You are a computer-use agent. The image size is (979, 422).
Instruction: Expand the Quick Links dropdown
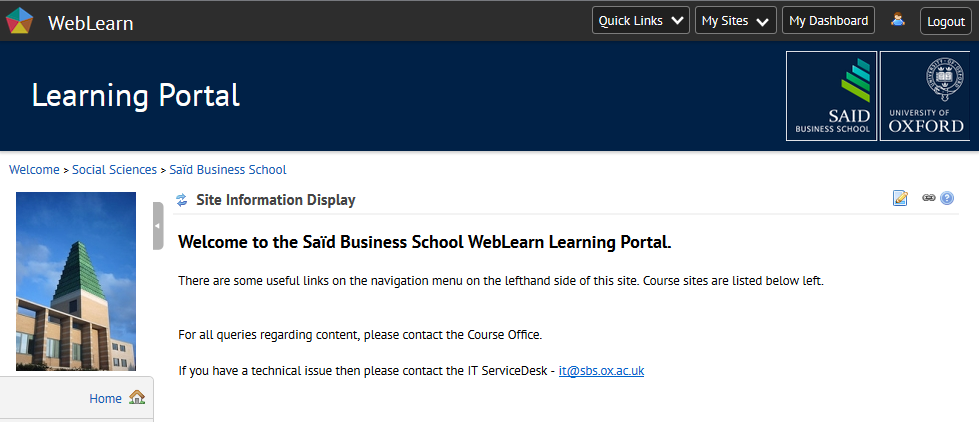[640, 21]
